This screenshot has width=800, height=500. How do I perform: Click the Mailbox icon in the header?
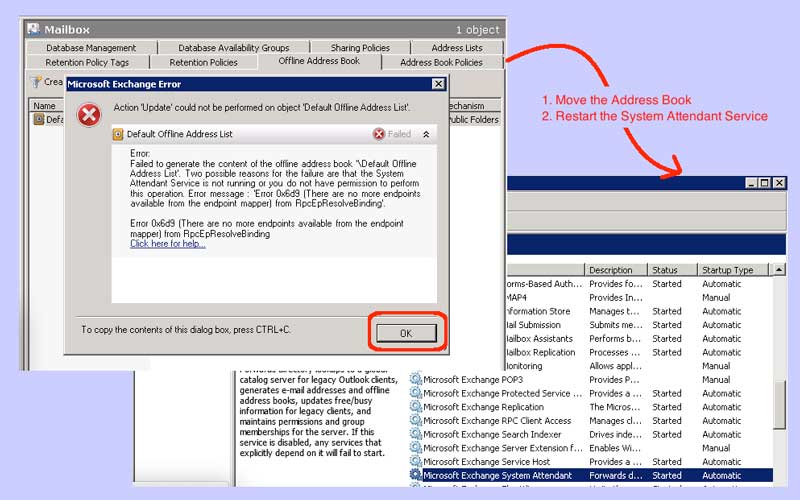pos(34,29)
